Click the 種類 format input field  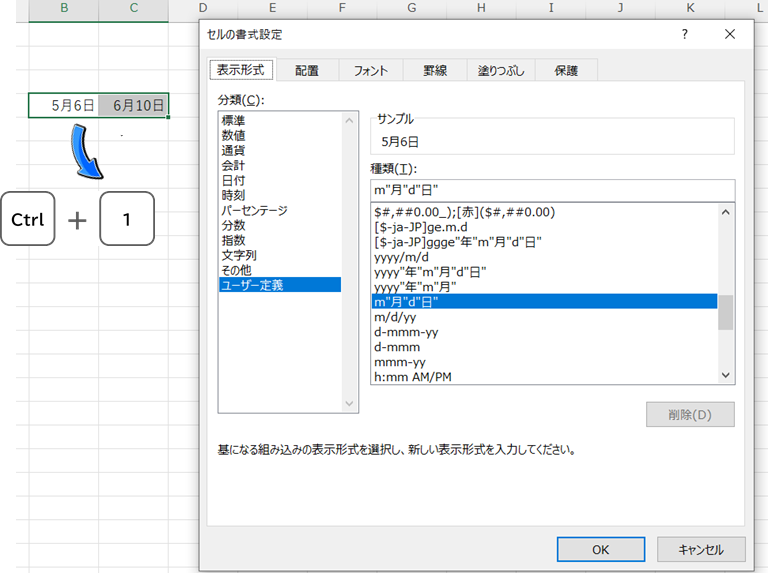[552, 190]
